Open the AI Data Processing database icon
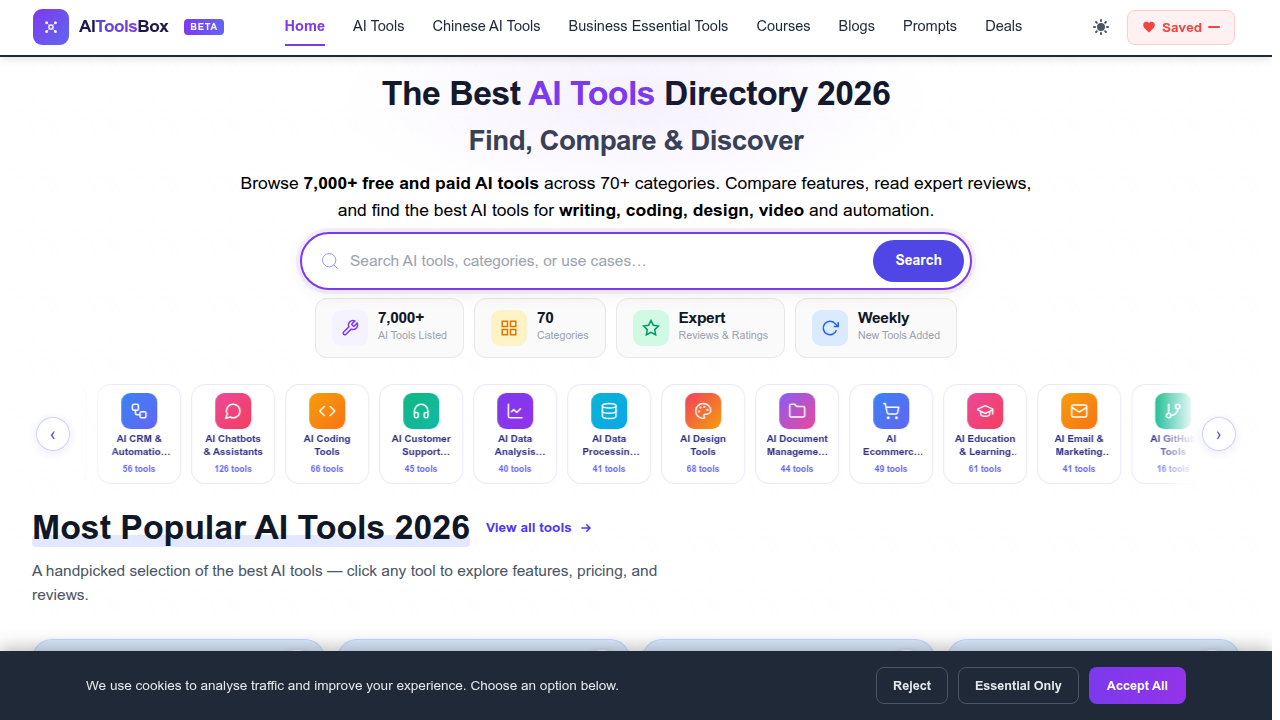The width and height of the screenshot is (1280, 720). click(609, 411)
